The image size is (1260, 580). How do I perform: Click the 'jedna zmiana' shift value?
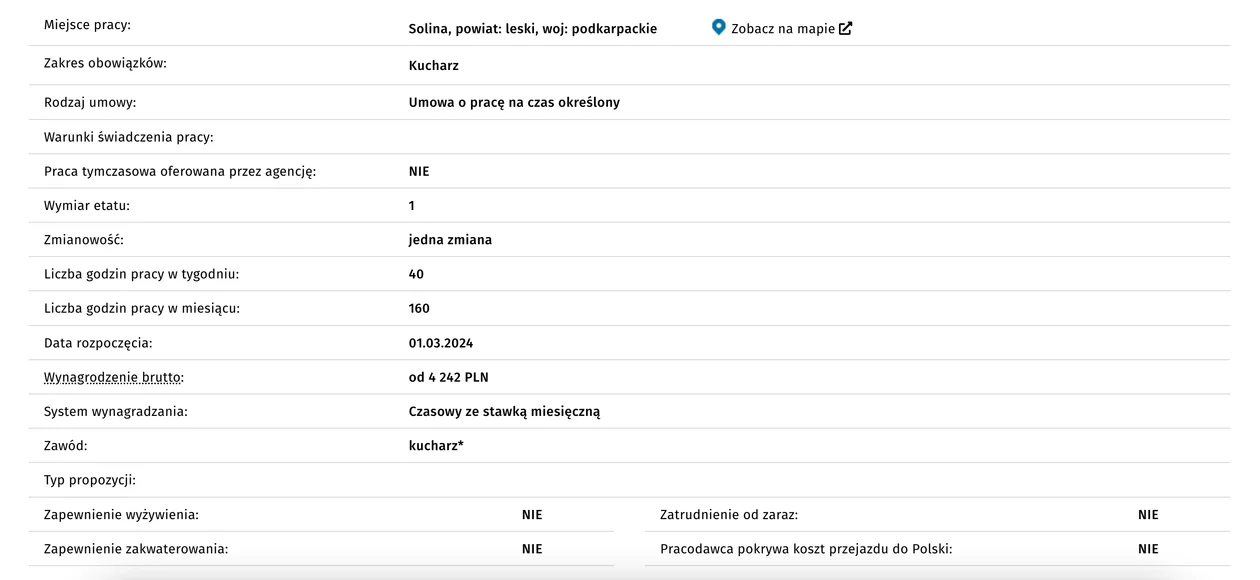pos(450,240)
